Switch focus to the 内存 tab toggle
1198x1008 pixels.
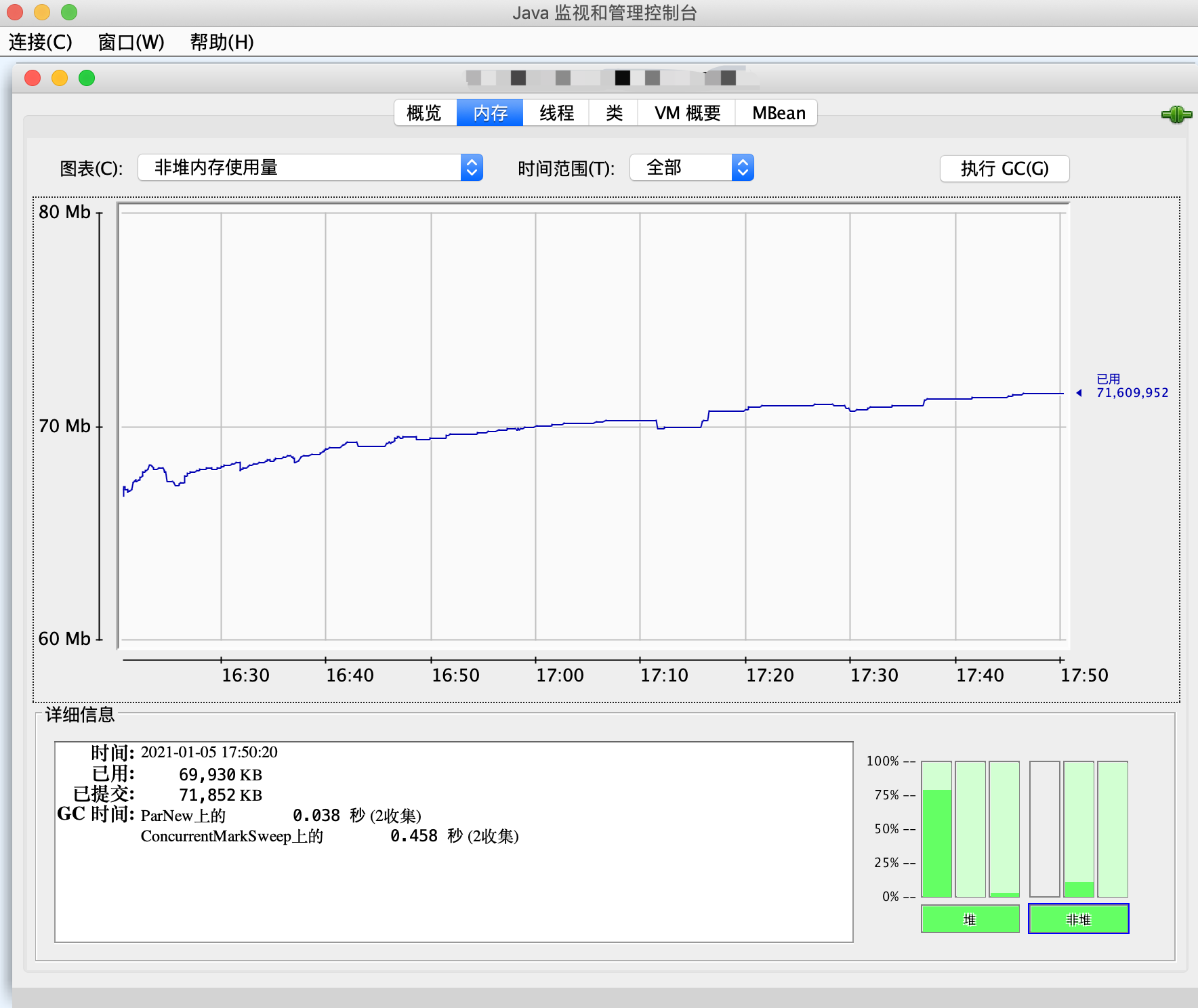coord(490,112)
